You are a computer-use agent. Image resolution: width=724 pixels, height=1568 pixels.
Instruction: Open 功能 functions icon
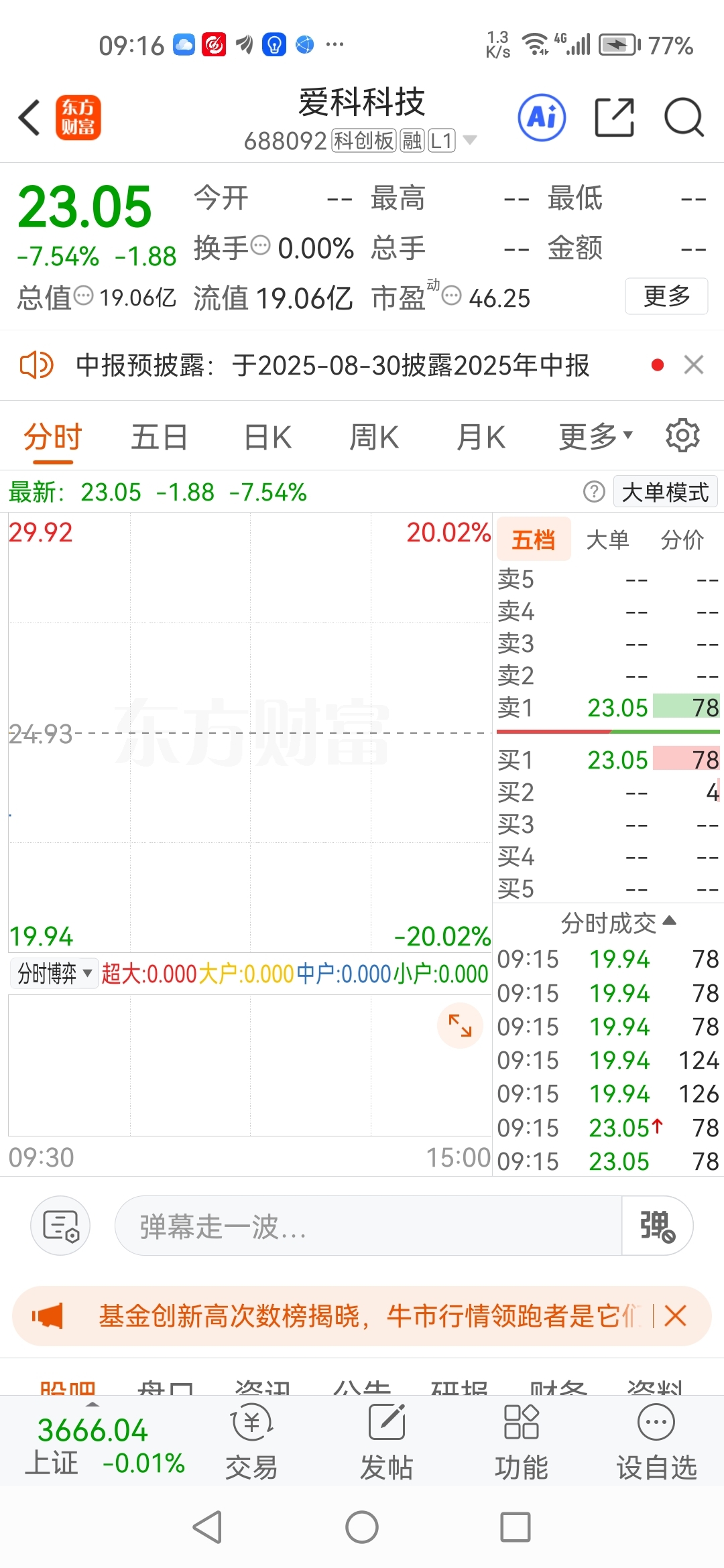[522, 1442]
